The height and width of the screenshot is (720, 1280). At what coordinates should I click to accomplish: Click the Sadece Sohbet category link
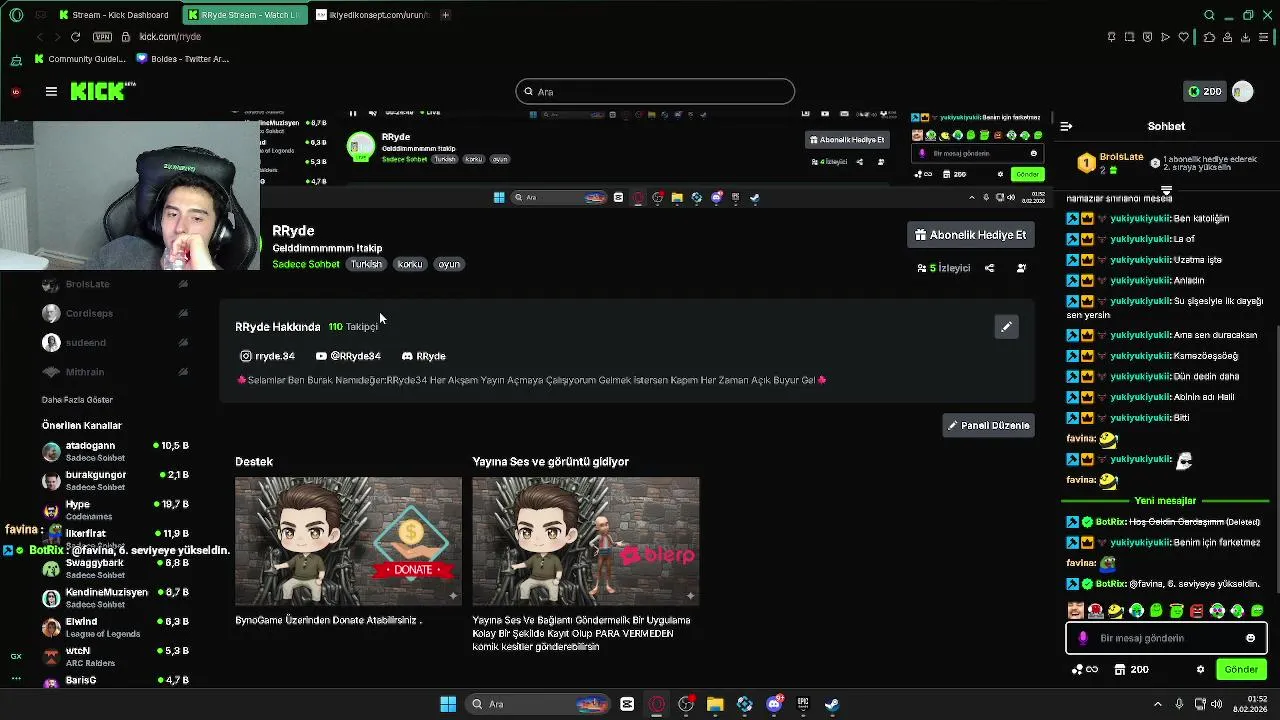tap(306, 264)
